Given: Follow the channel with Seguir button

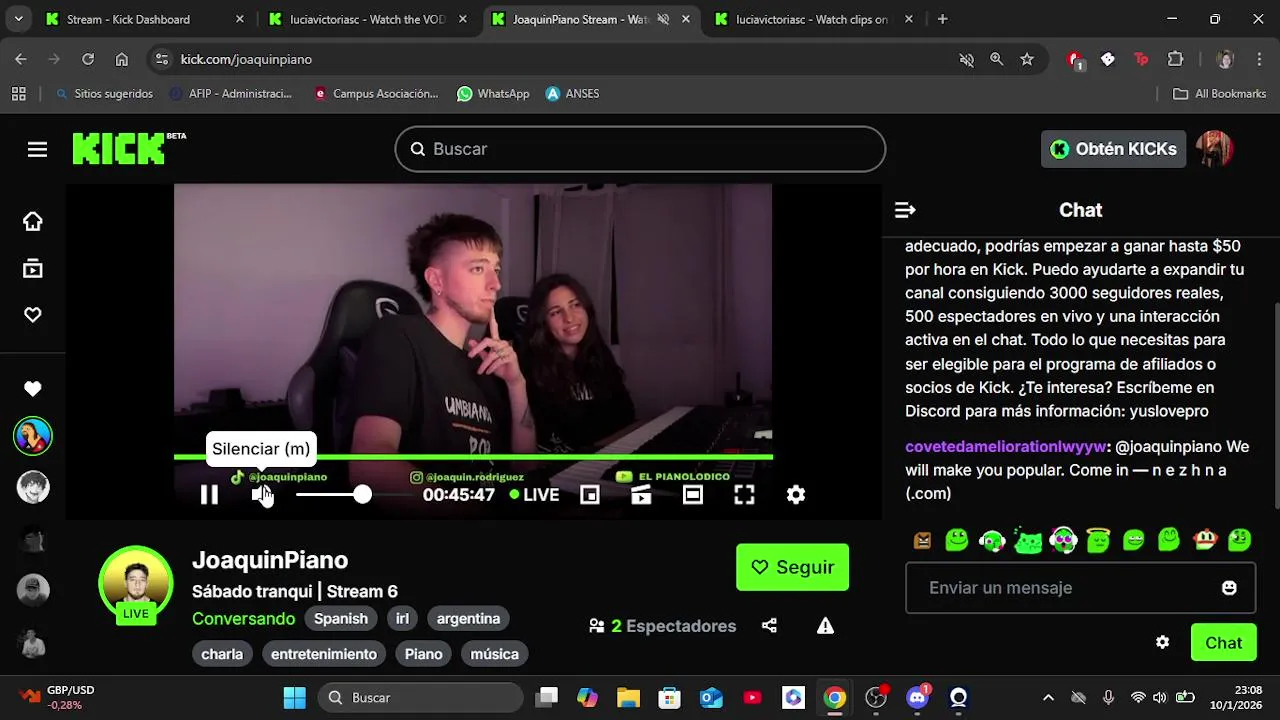Looking at the screenshot, I should [x=792, y=567].
